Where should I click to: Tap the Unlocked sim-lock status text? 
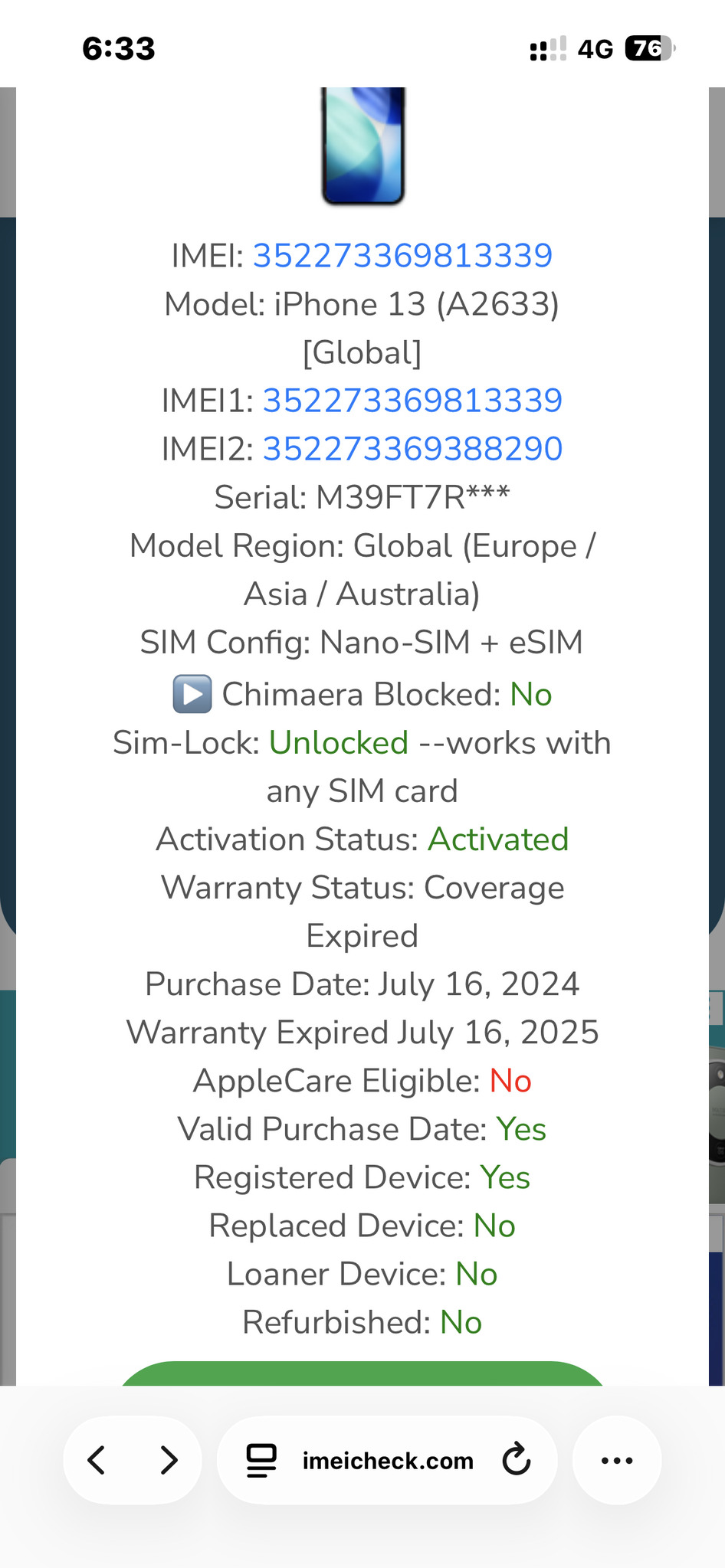point(339,743)
